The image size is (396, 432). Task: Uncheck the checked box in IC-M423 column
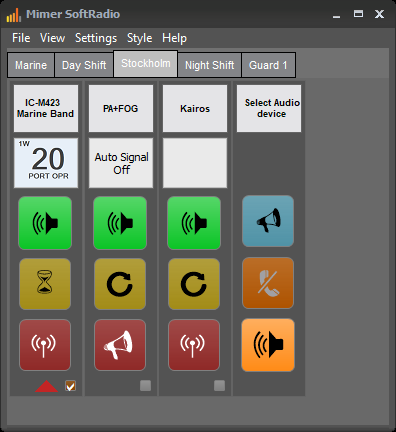click(70, 386)
